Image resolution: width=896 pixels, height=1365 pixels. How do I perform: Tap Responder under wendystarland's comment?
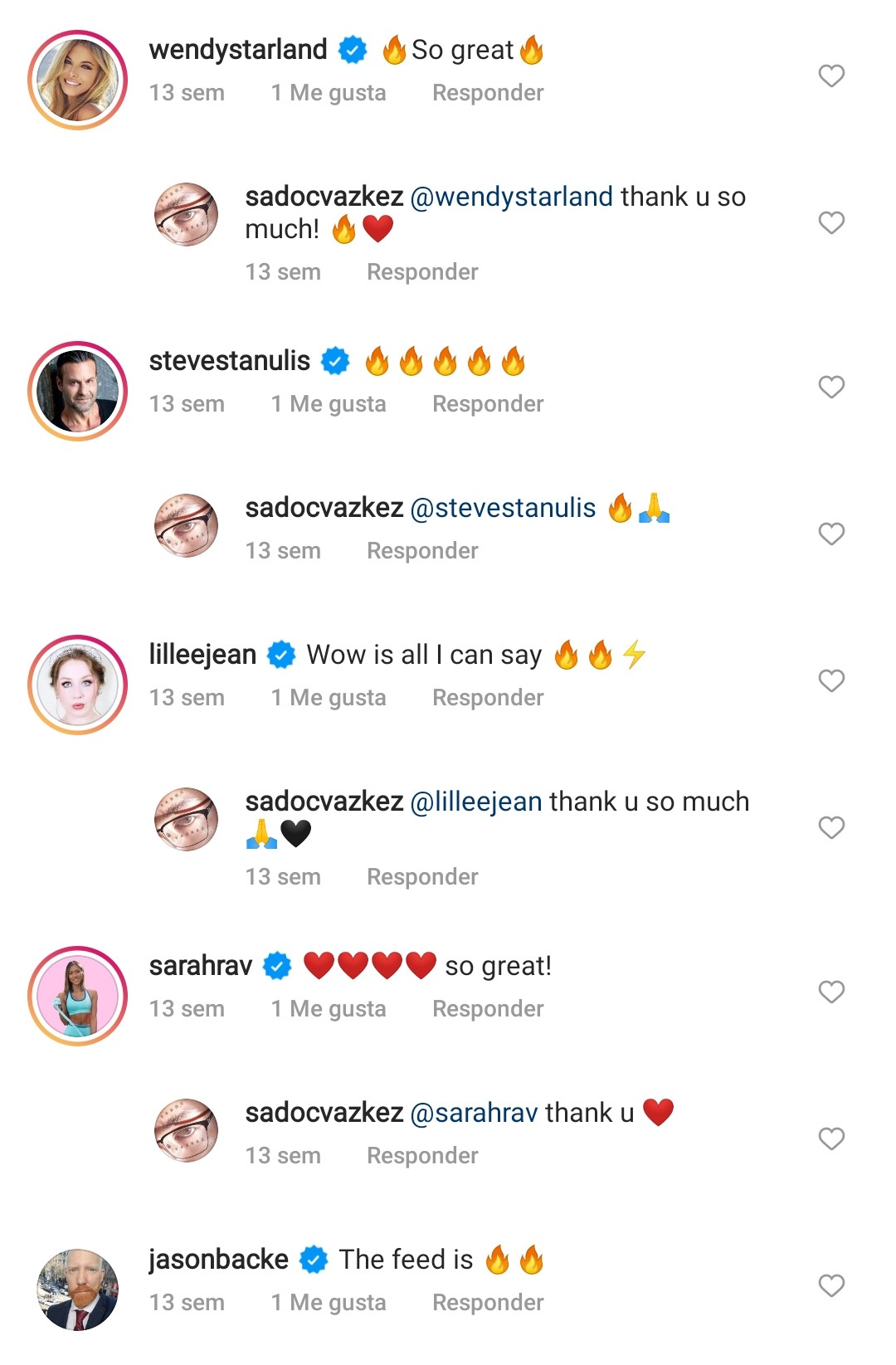pyautogui.click(x=488, y=93)
